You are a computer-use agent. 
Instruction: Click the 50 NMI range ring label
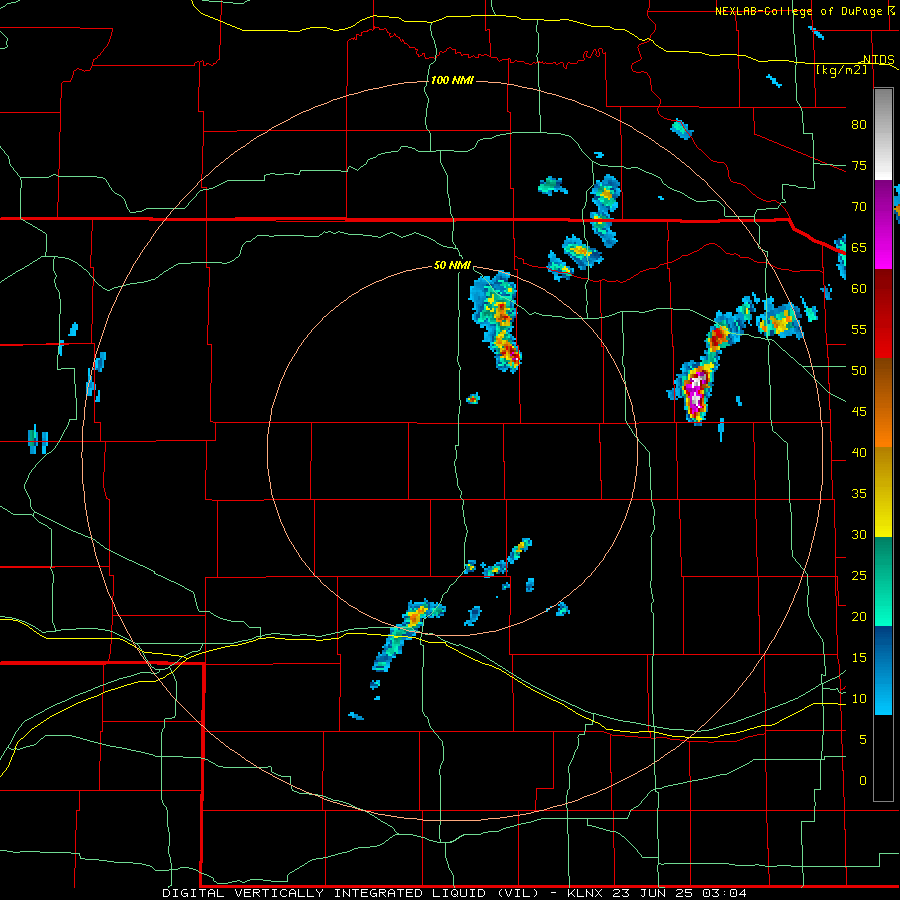point(452,265)
